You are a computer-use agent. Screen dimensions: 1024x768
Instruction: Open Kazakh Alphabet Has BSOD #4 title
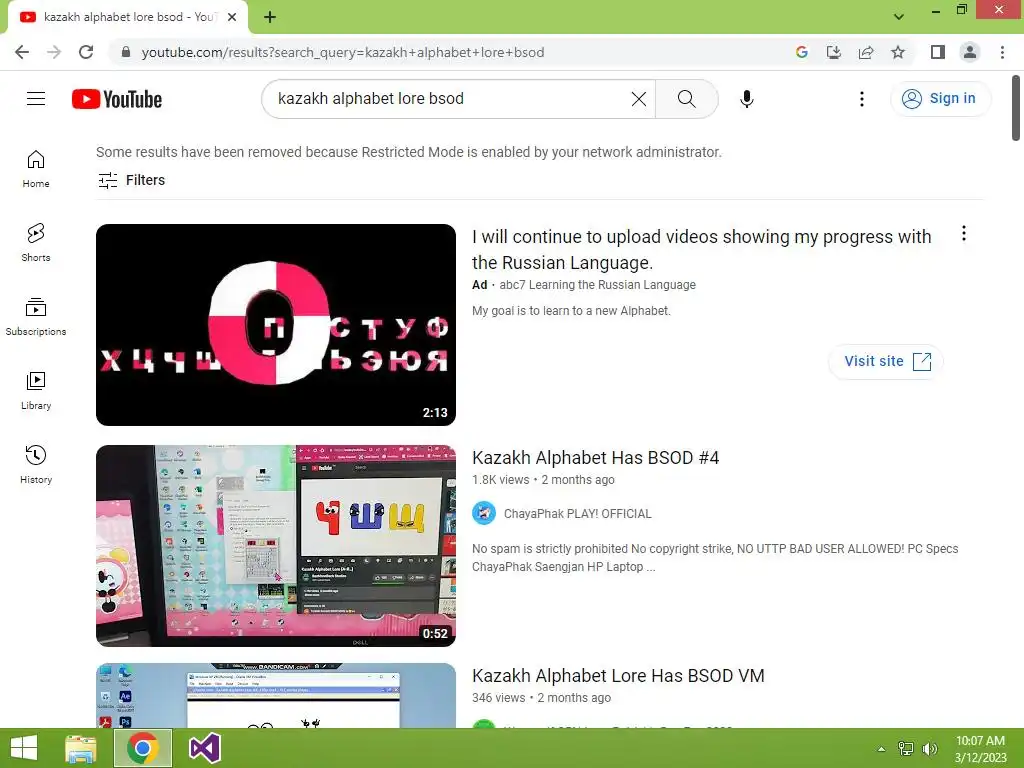coord(595,458)
